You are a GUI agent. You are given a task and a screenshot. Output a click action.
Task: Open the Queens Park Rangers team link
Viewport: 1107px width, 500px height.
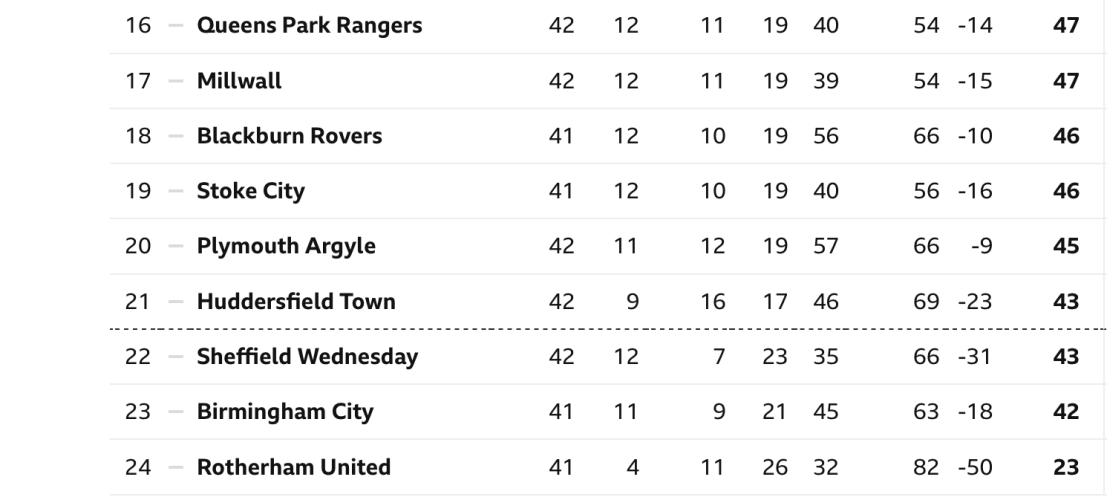(x=309, y=26)
